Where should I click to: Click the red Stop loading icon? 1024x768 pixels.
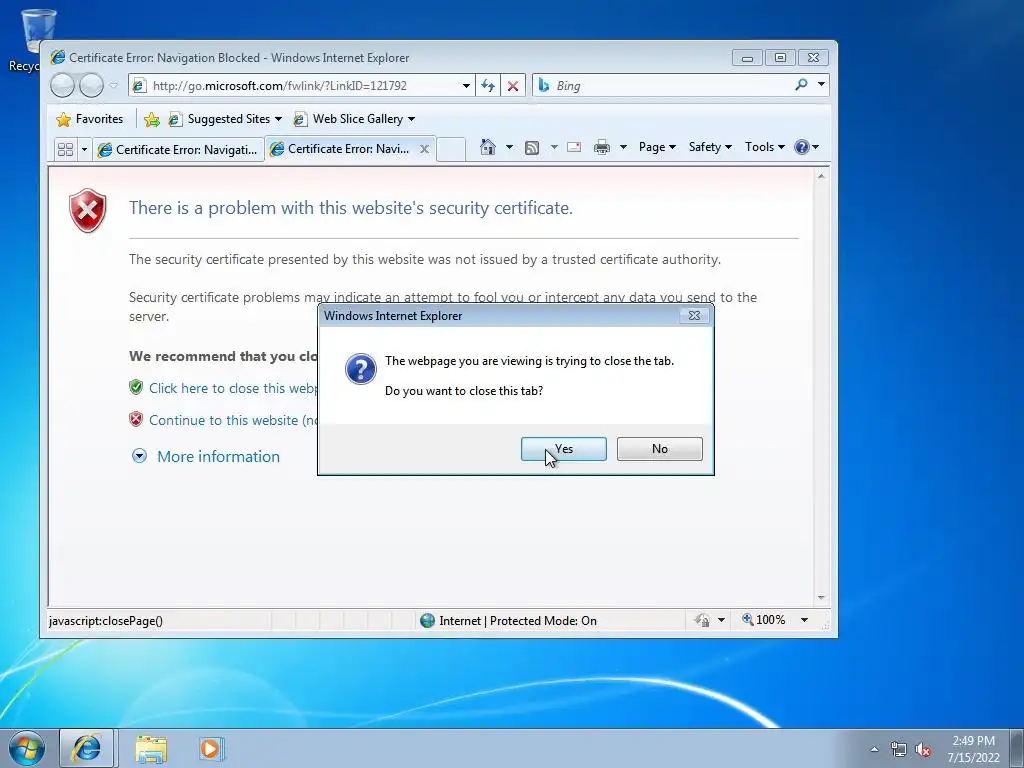[x=513, y=86]
